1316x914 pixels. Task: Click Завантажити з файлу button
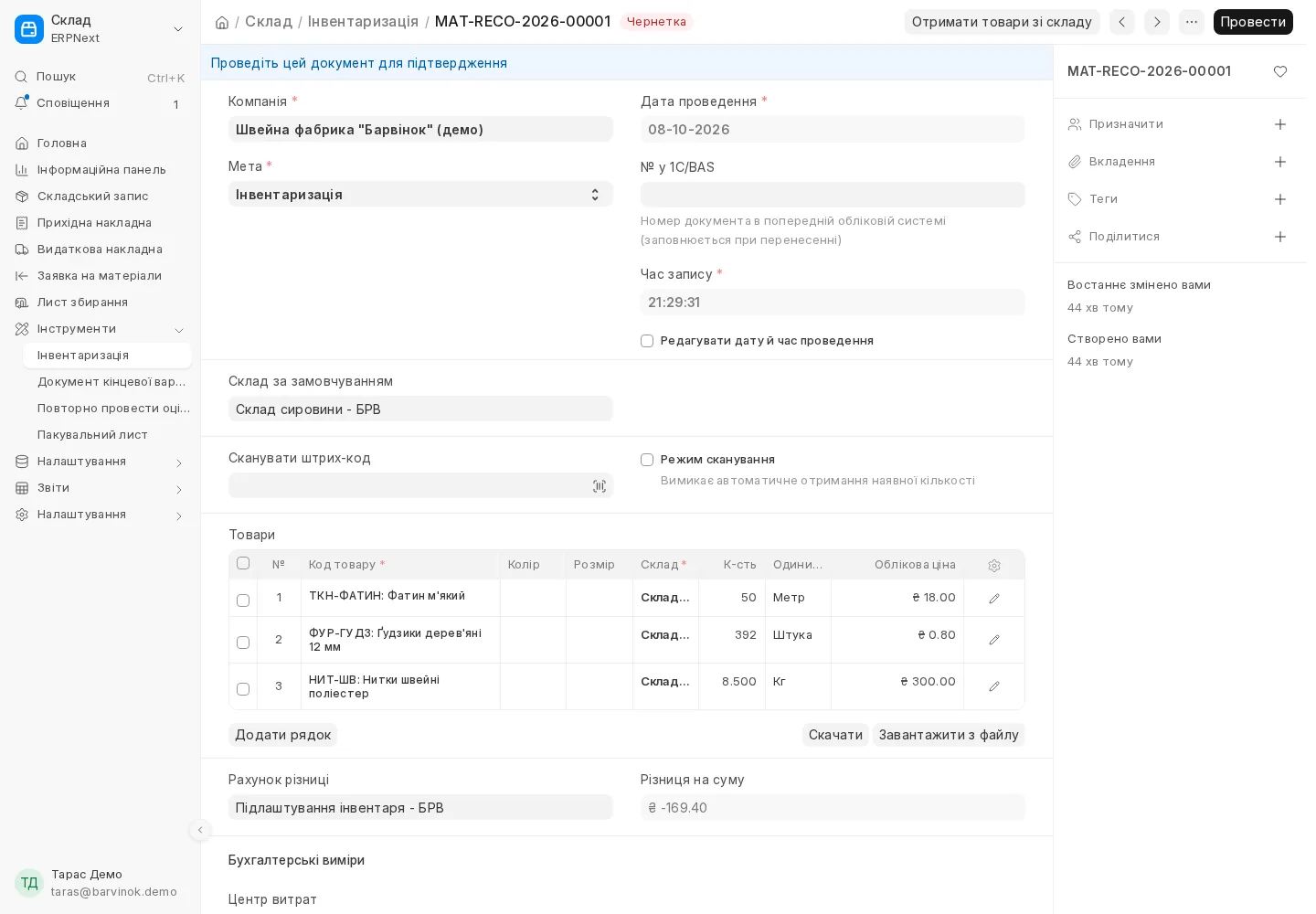click(949, 735)
